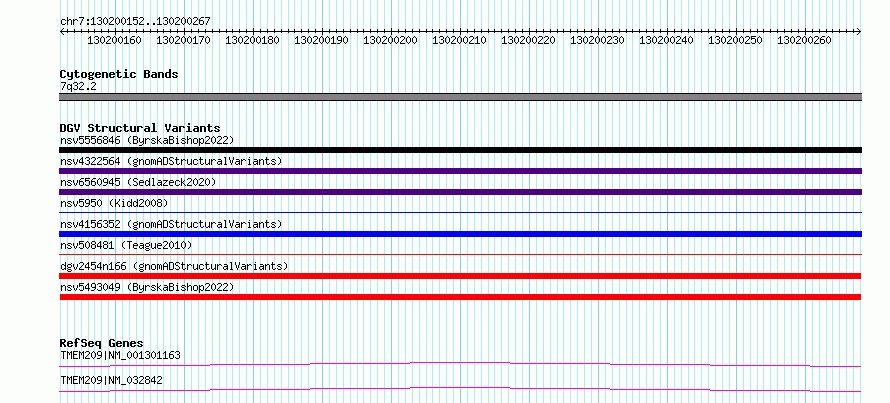This screenshot has height=403, width=890.
Task: Click nsv508481 (Teague2010) label
Action: point(126,245)
